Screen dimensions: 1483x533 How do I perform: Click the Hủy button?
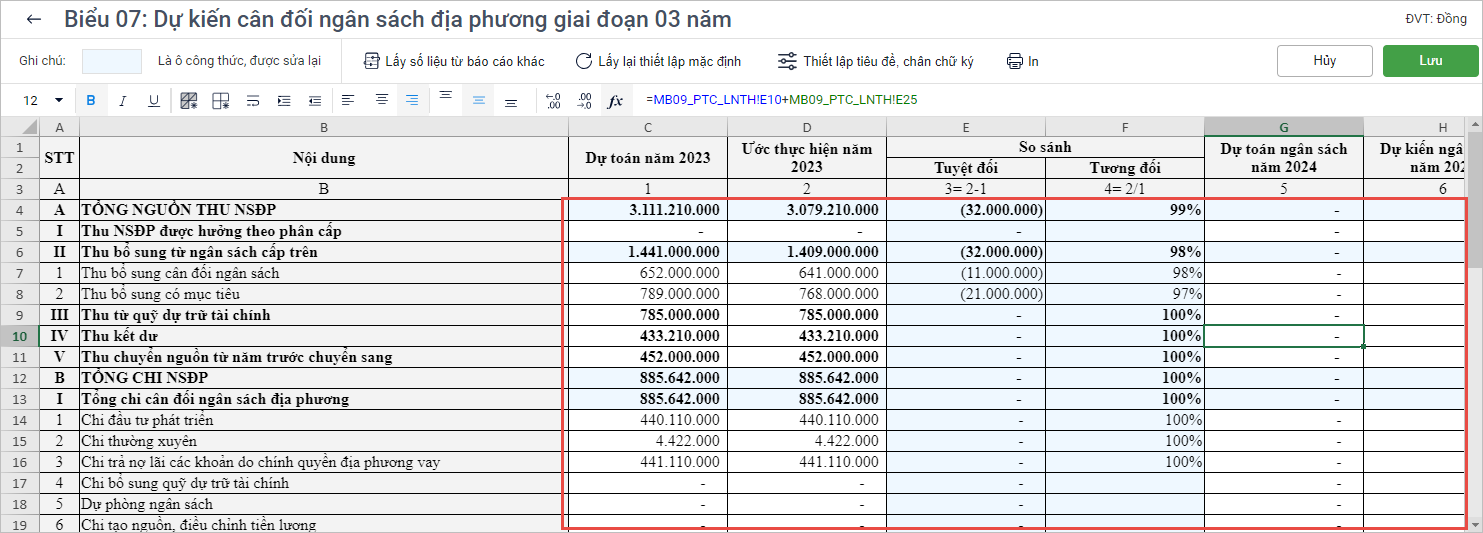coord(1324,61)
